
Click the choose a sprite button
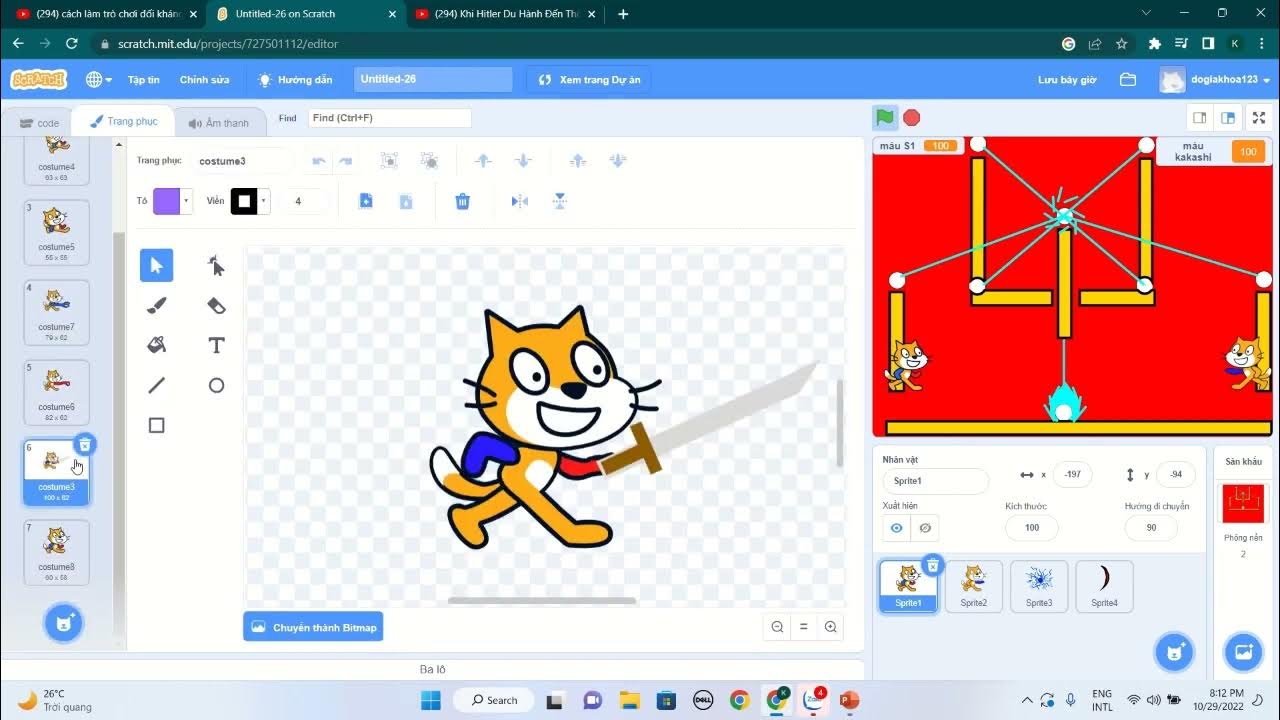click(1175, 652)
